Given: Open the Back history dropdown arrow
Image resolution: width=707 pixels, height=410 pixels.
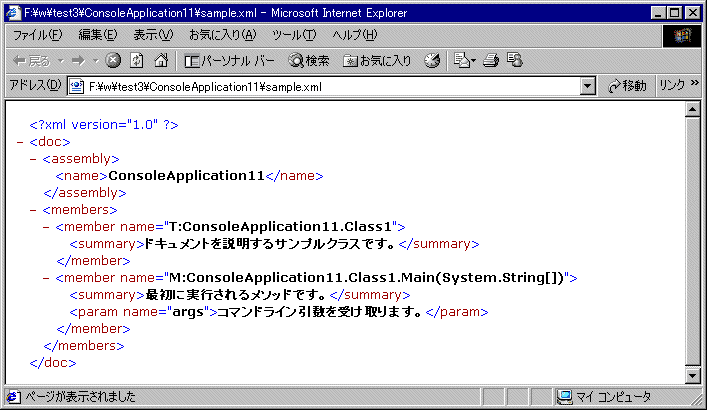Looking at the screenshot, I should click(61, 60).
